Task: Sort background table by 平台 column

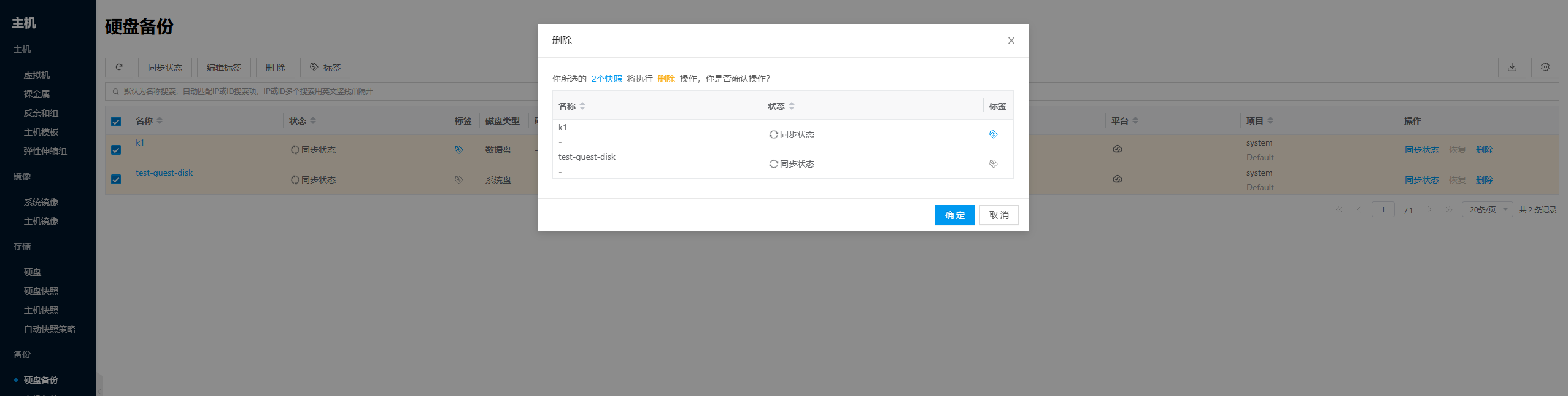Action: click(x=1135, y=121)
